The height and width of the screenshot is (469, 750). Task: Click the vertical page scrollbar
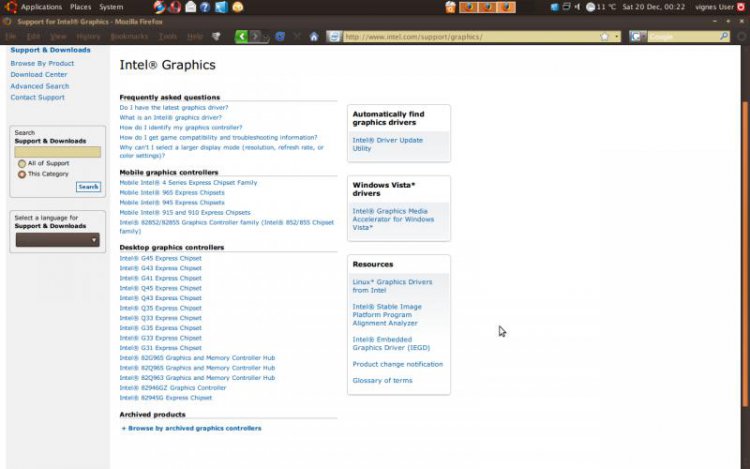tap(745, 253)
